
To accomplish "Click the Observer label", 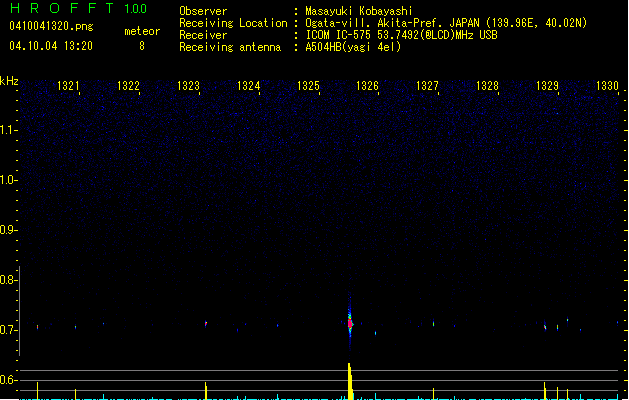I will pyautogui.click(x=203, y=11).
